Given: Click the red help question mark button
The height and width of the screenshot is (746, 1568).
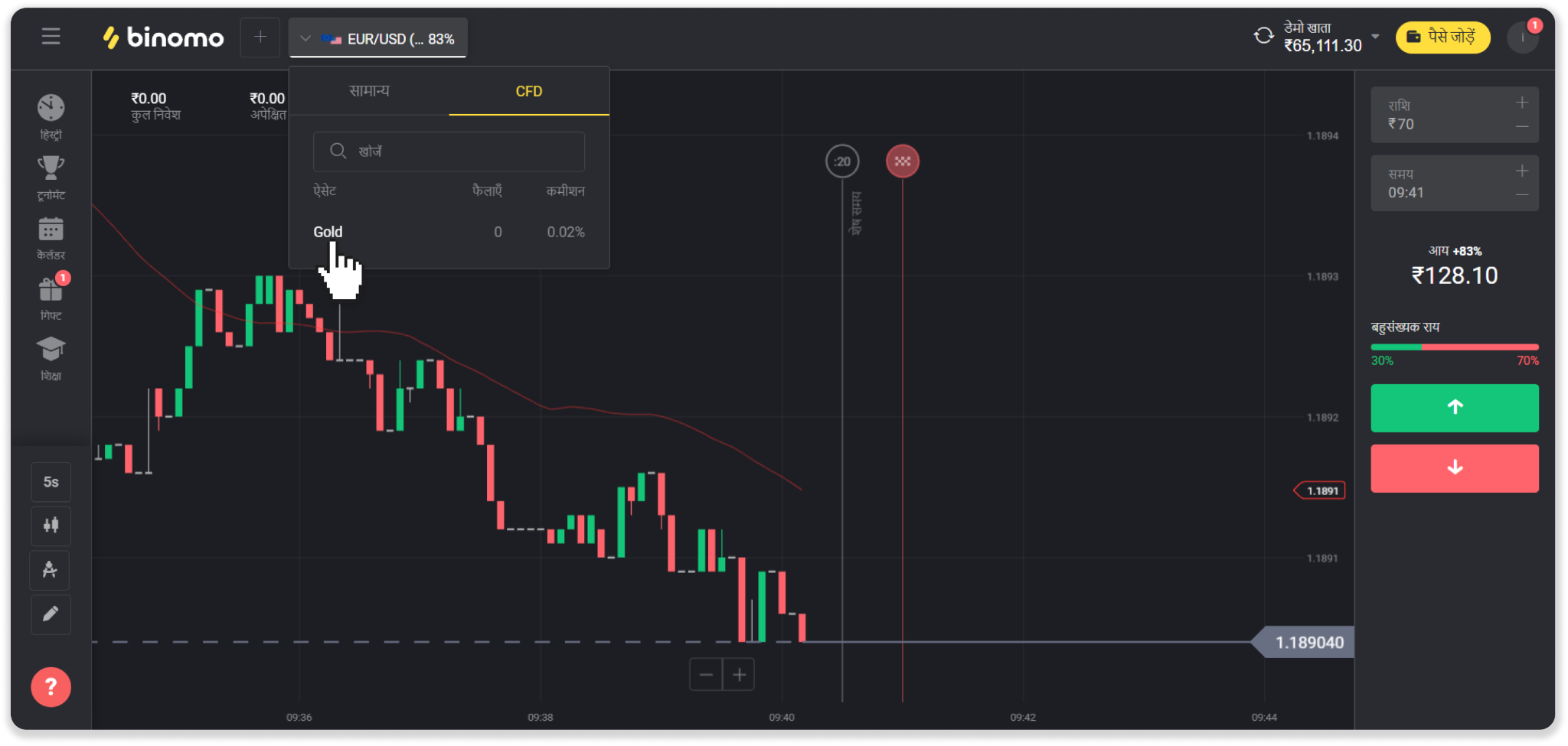Looking at the screenshot, I should [x=51, y=687].
